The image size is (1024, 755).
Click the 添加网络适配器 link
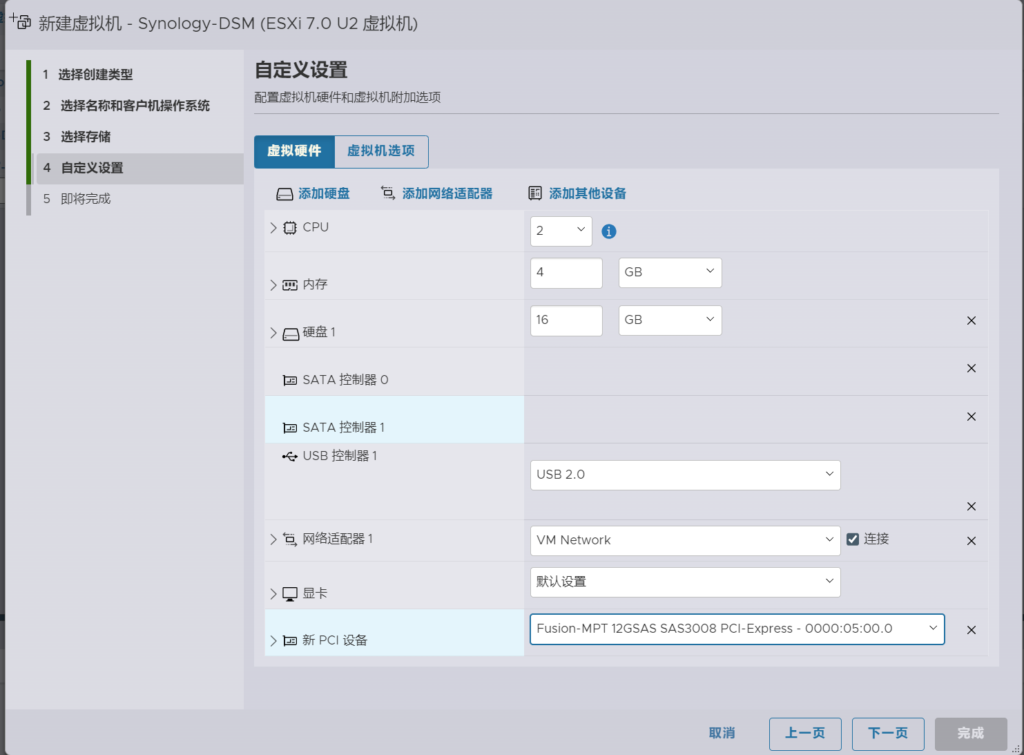[x=447, y=194]
